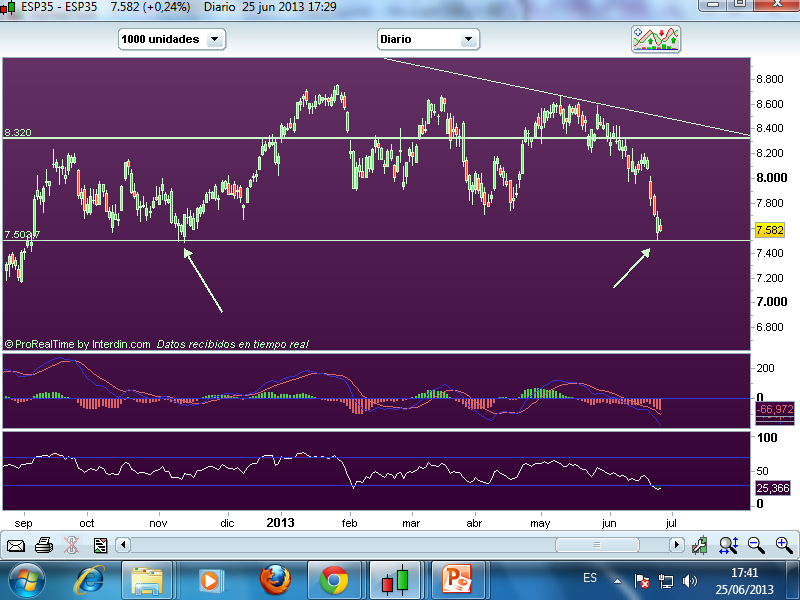
Task: Open the Windows Start menu
Action: 27,581
